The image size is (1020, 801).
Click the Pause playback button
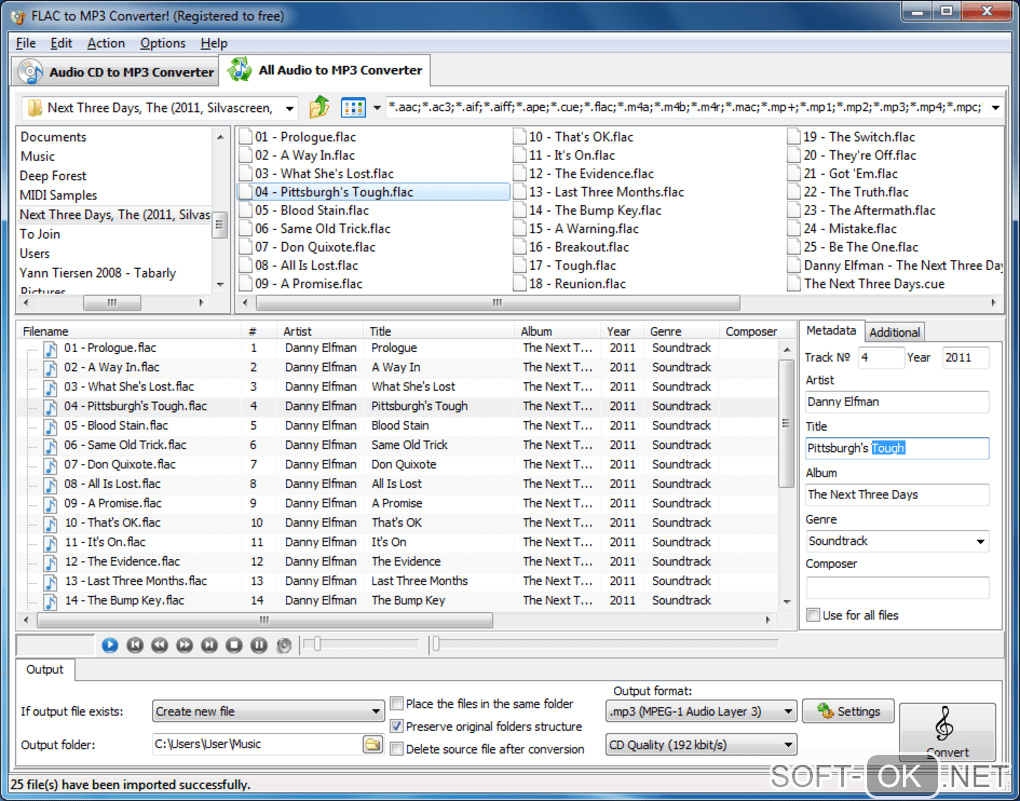(259, 645)
